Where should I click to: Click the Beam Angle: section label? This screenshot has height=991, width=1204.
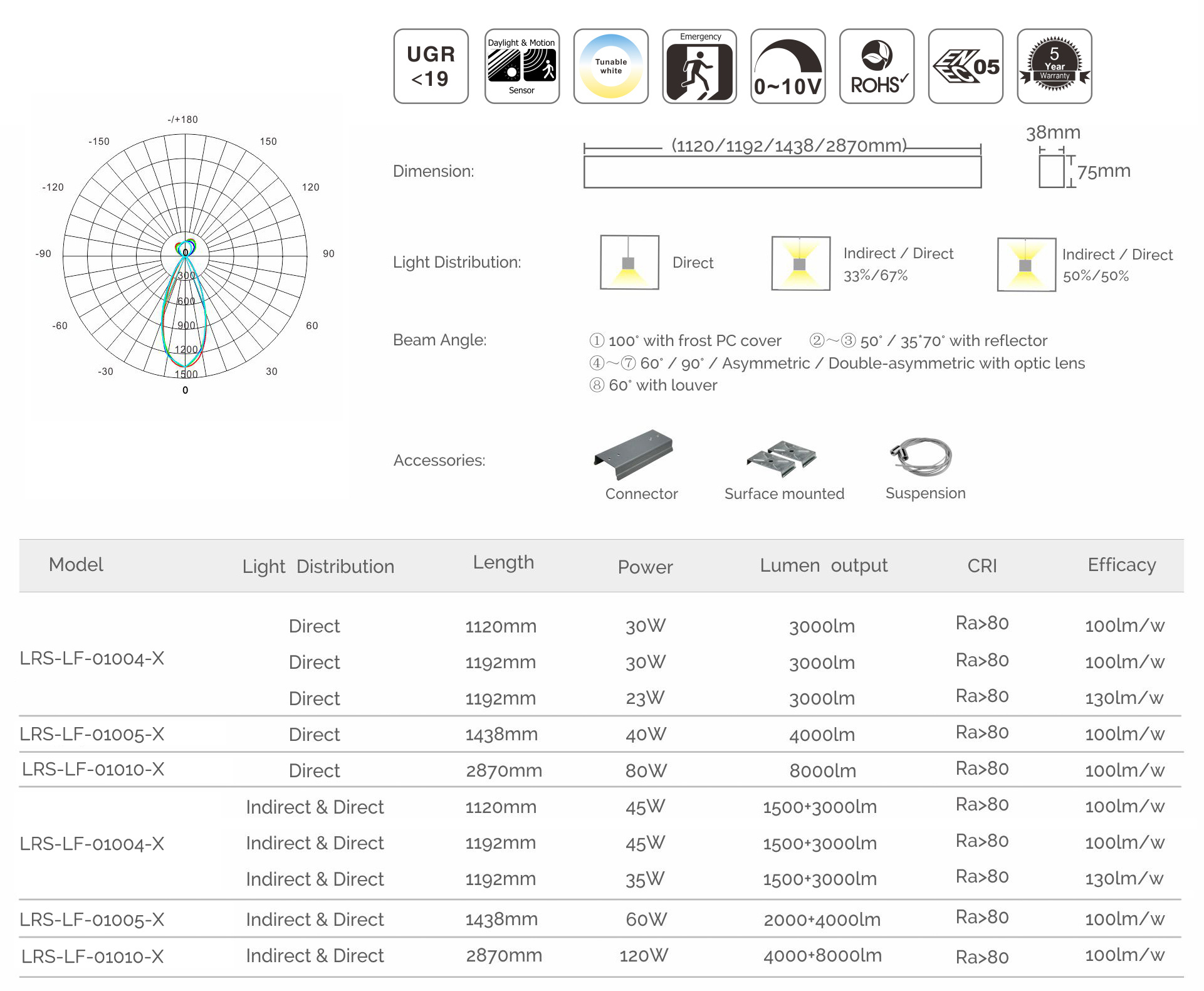(x=440, y=340)
